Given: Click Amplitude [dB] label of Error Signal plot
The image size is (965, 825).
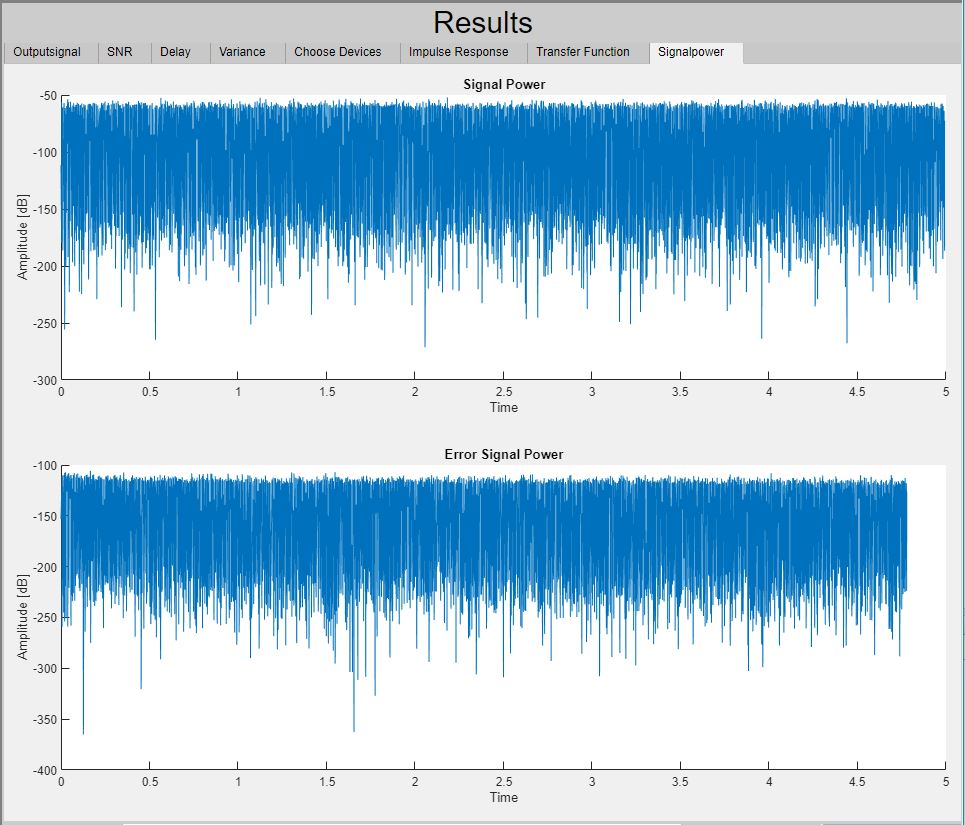Looking at the screenshot, I should [x=23, y=618].
